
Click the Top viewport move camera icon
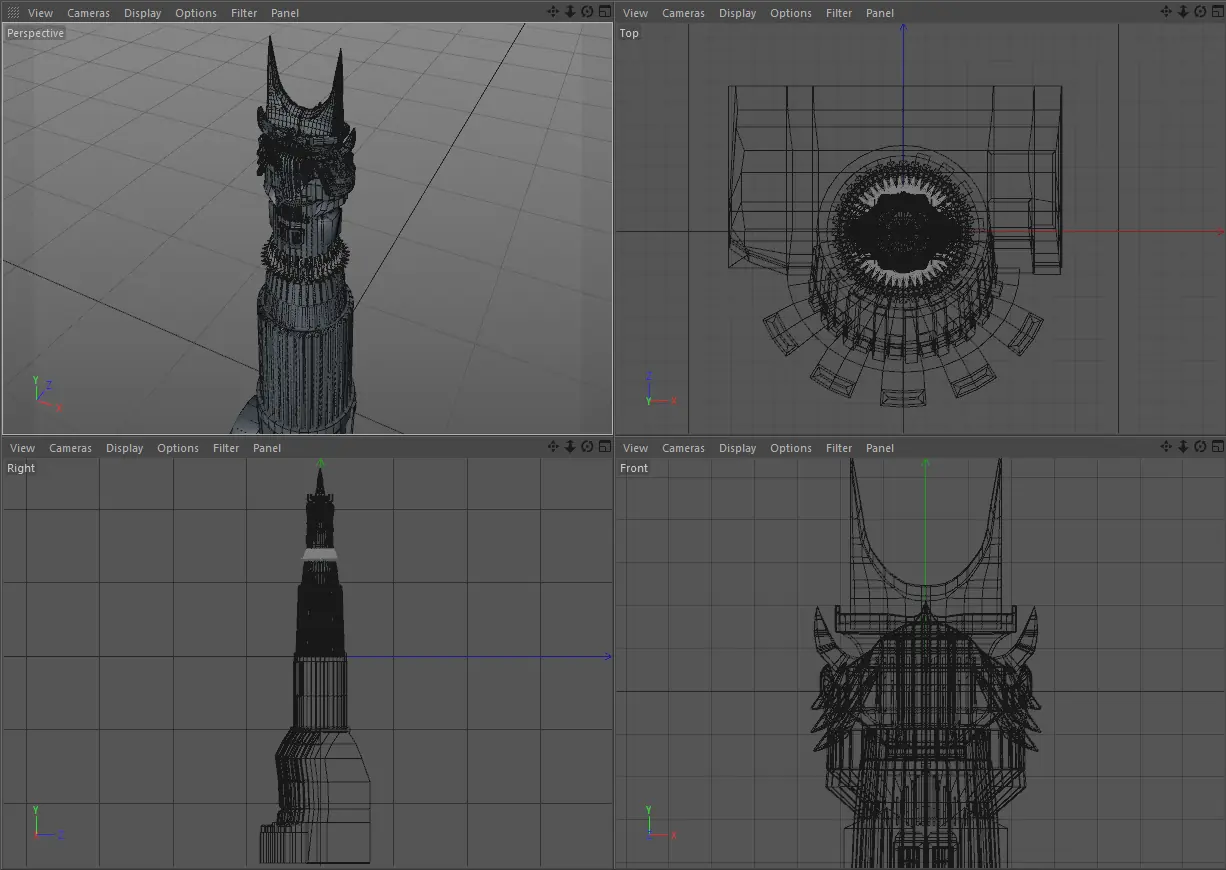pyautogui.click(x=1166, y=12)
